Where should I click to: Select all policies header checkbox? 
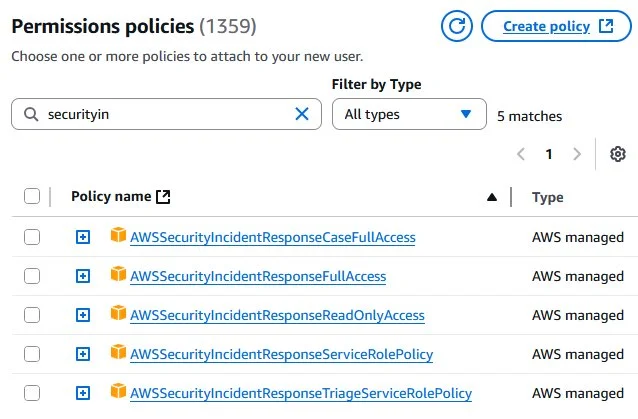pos(32,196)
